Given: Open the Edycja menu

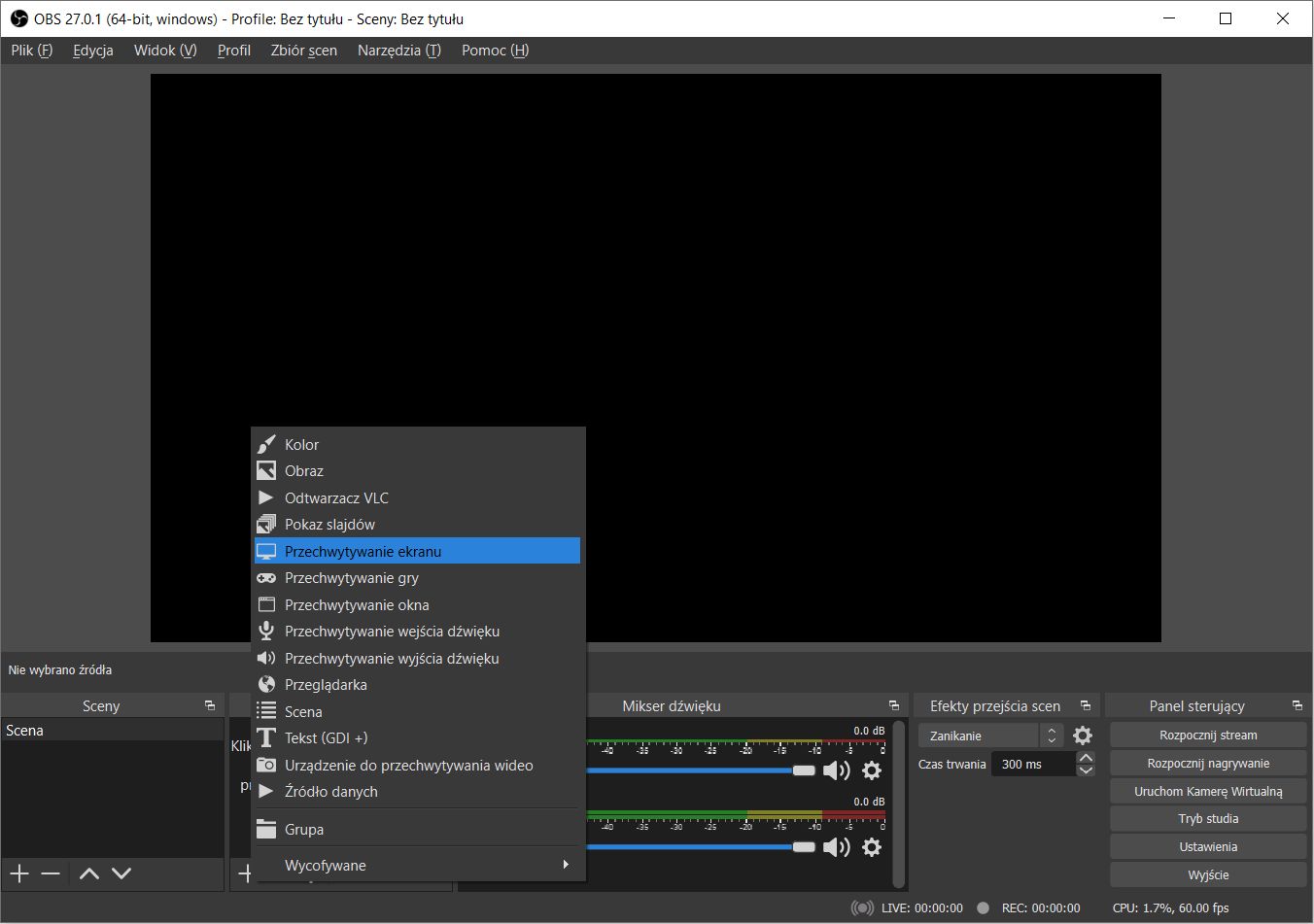Looking at the screenshot, I should (93, 51).
